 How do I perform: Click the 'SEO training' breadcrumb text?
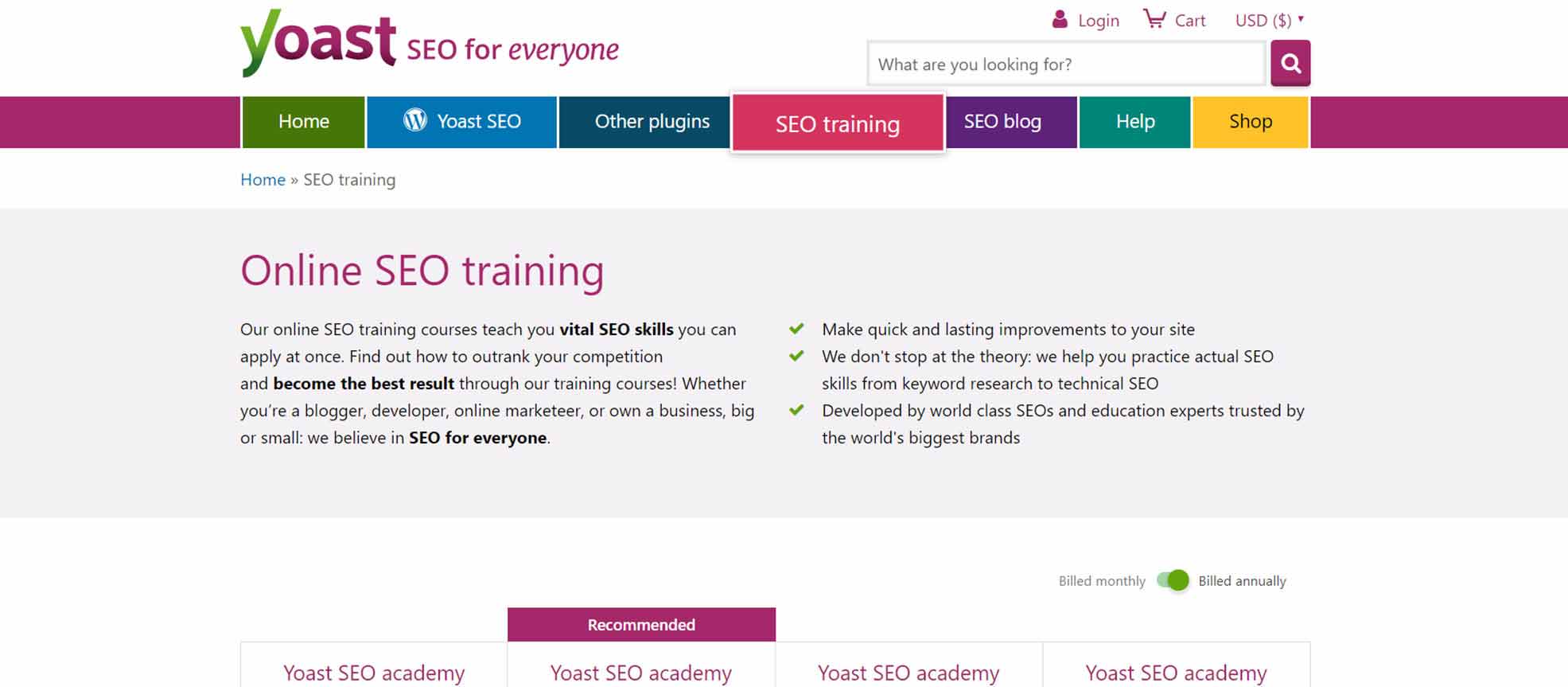349,179
